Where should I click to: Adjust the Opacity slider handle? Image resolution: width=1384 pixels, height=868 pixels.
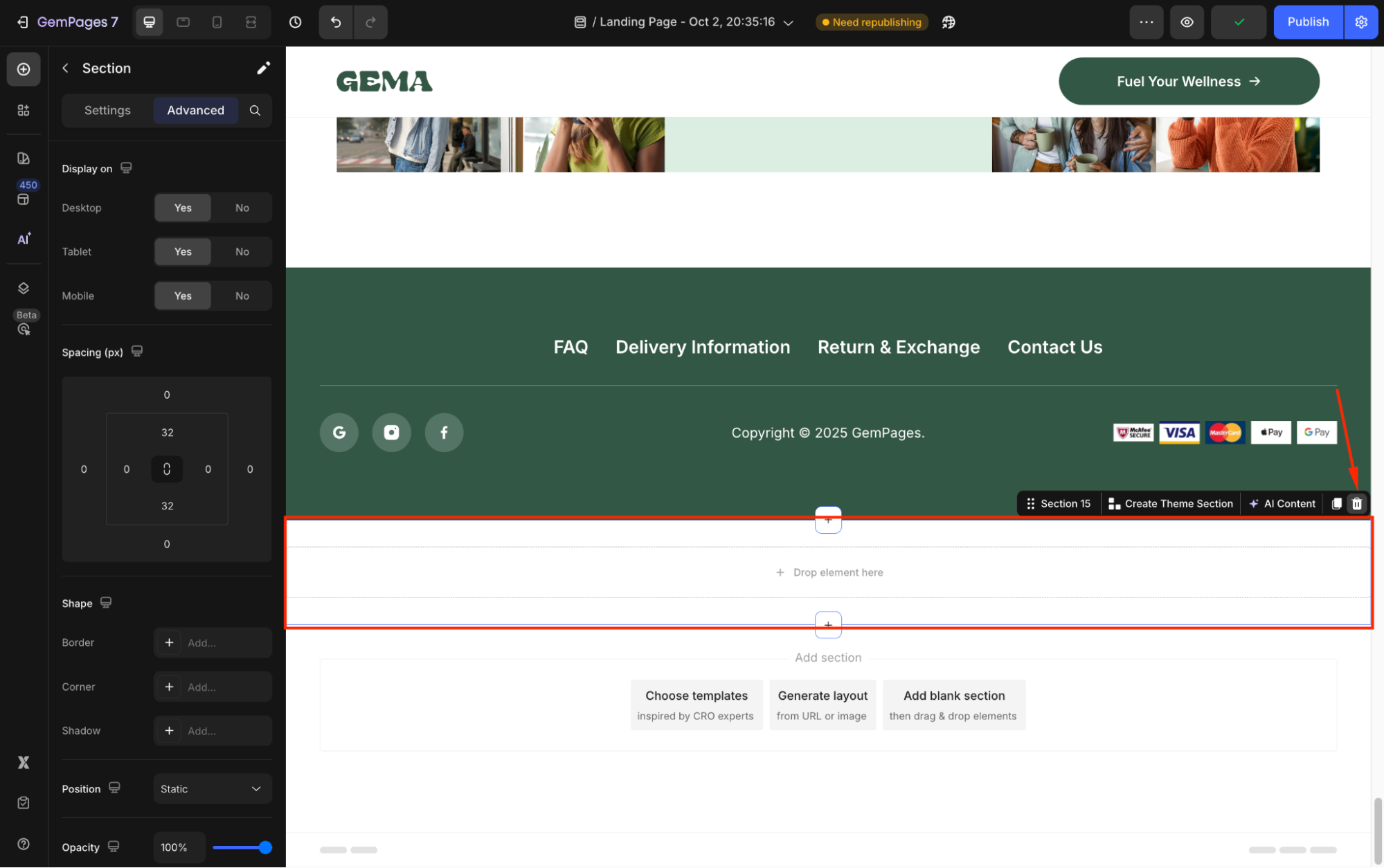tap(265, 847)
